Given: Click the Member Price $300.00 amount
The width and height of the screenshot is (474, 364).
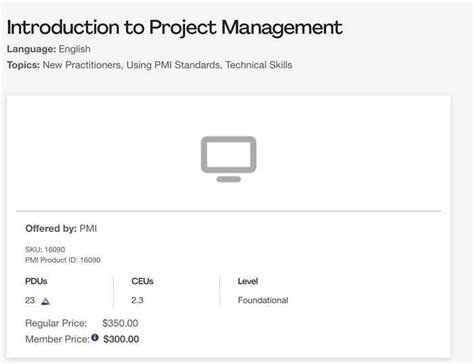Looking at the screenshot, I should point(121,339).
